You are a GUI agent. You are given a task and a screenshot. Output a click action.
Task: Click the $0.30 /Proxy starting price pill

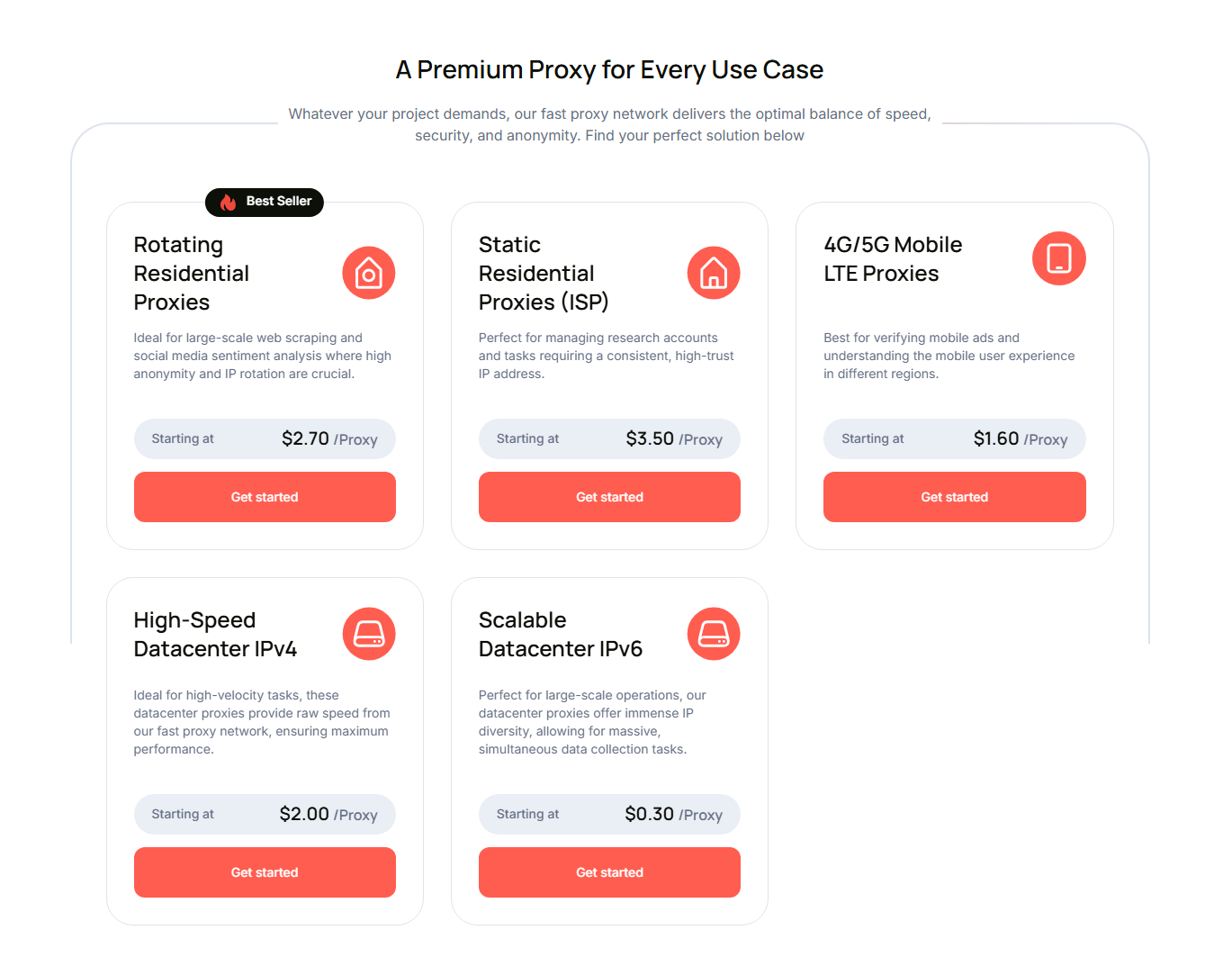click(609, 815)
